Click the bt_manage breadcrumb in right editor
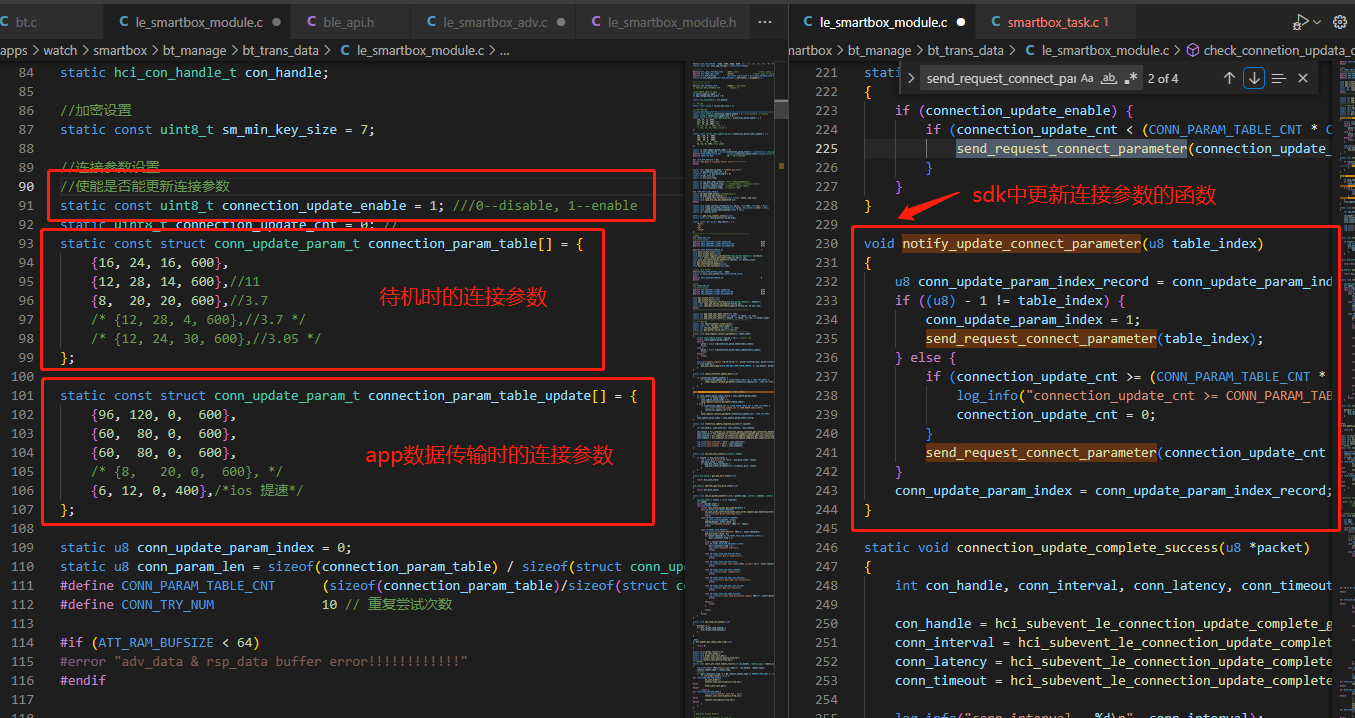The height and width of the screenshot is (718, 1355). (880, 50)
